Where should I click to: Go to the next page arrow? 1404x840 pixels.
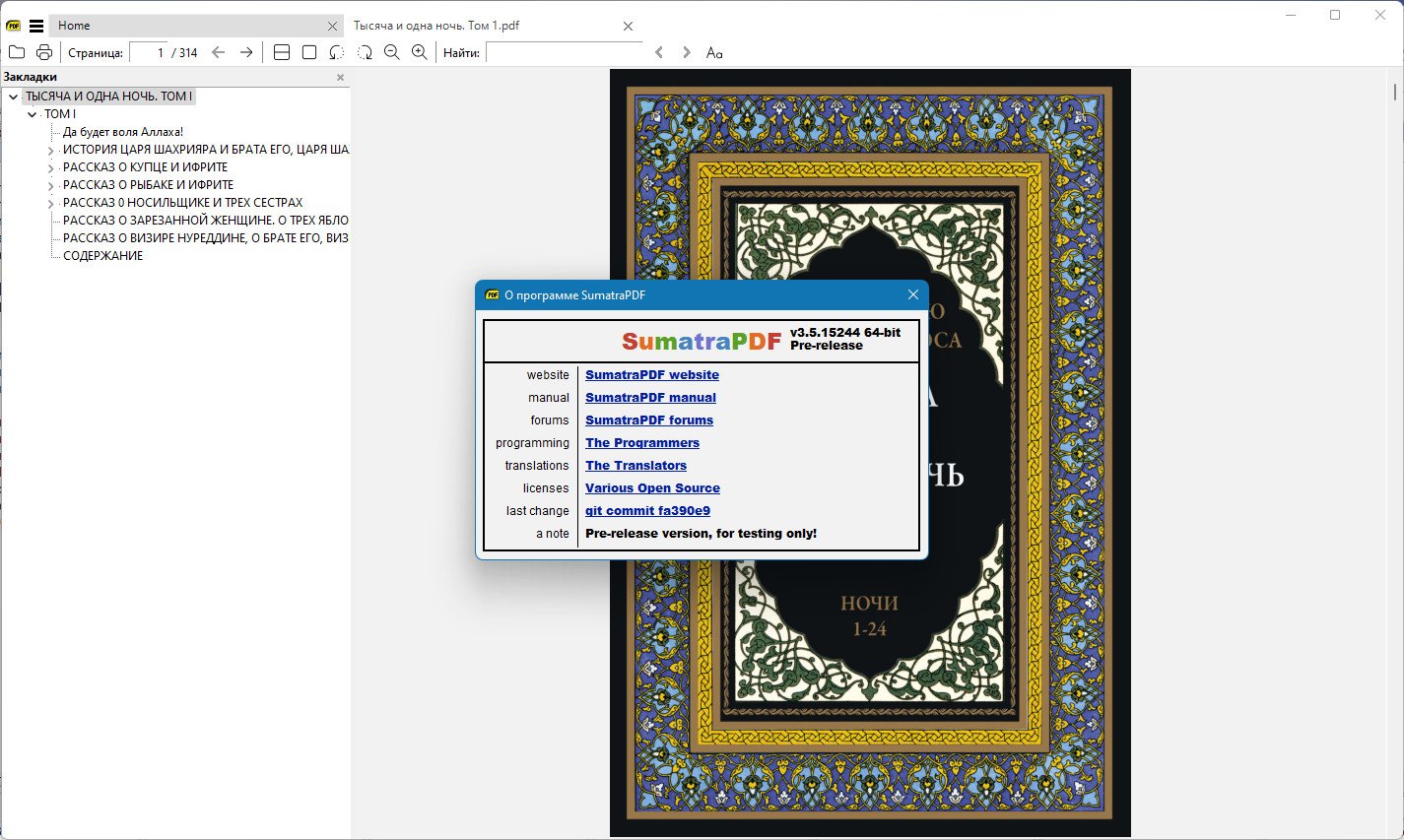(x=246, y=52)
